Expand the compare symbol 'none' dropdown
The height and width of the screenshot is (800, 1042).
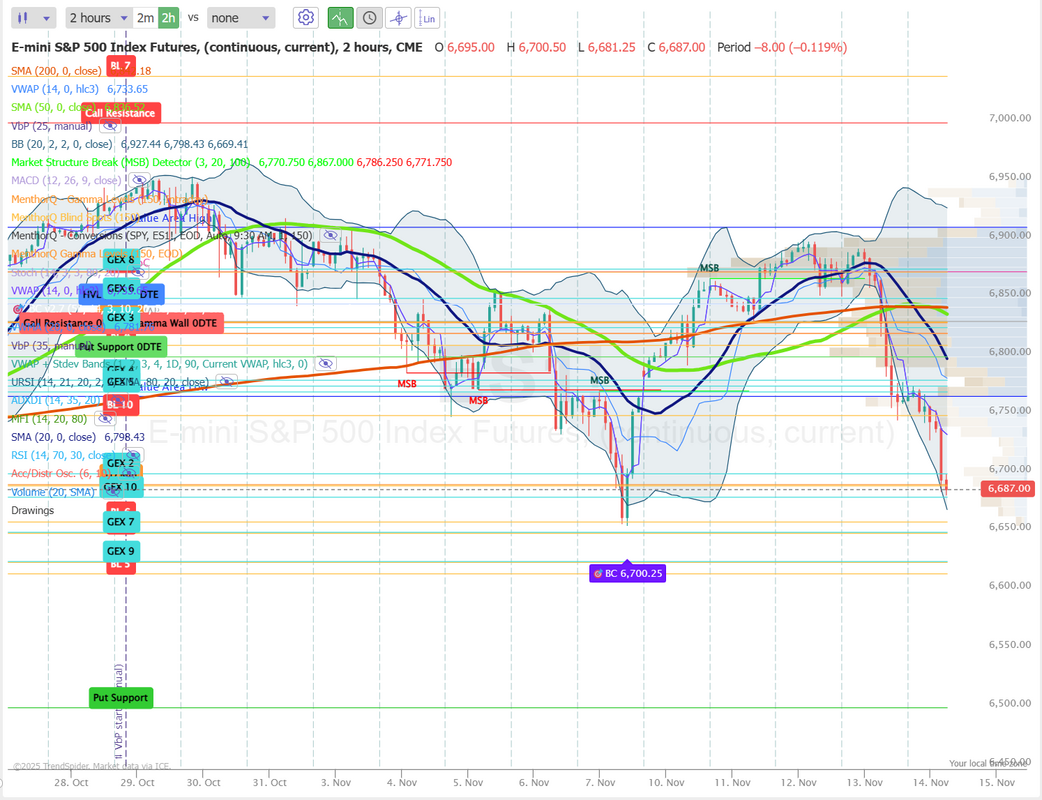pos(239,18)
